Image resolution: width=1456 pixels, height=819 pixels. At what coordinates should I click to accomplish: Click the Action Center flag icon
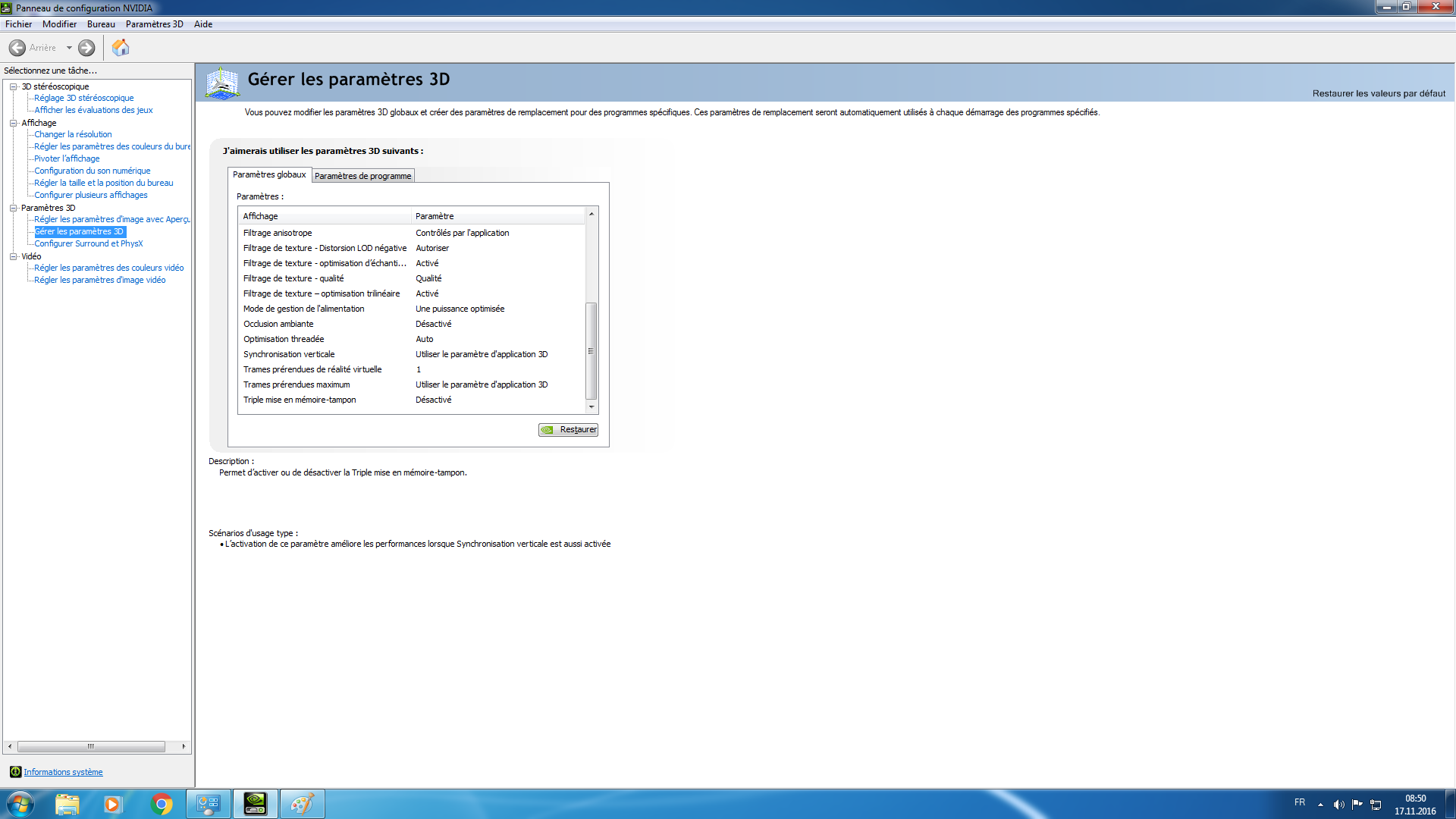[x=1357, y=804]
